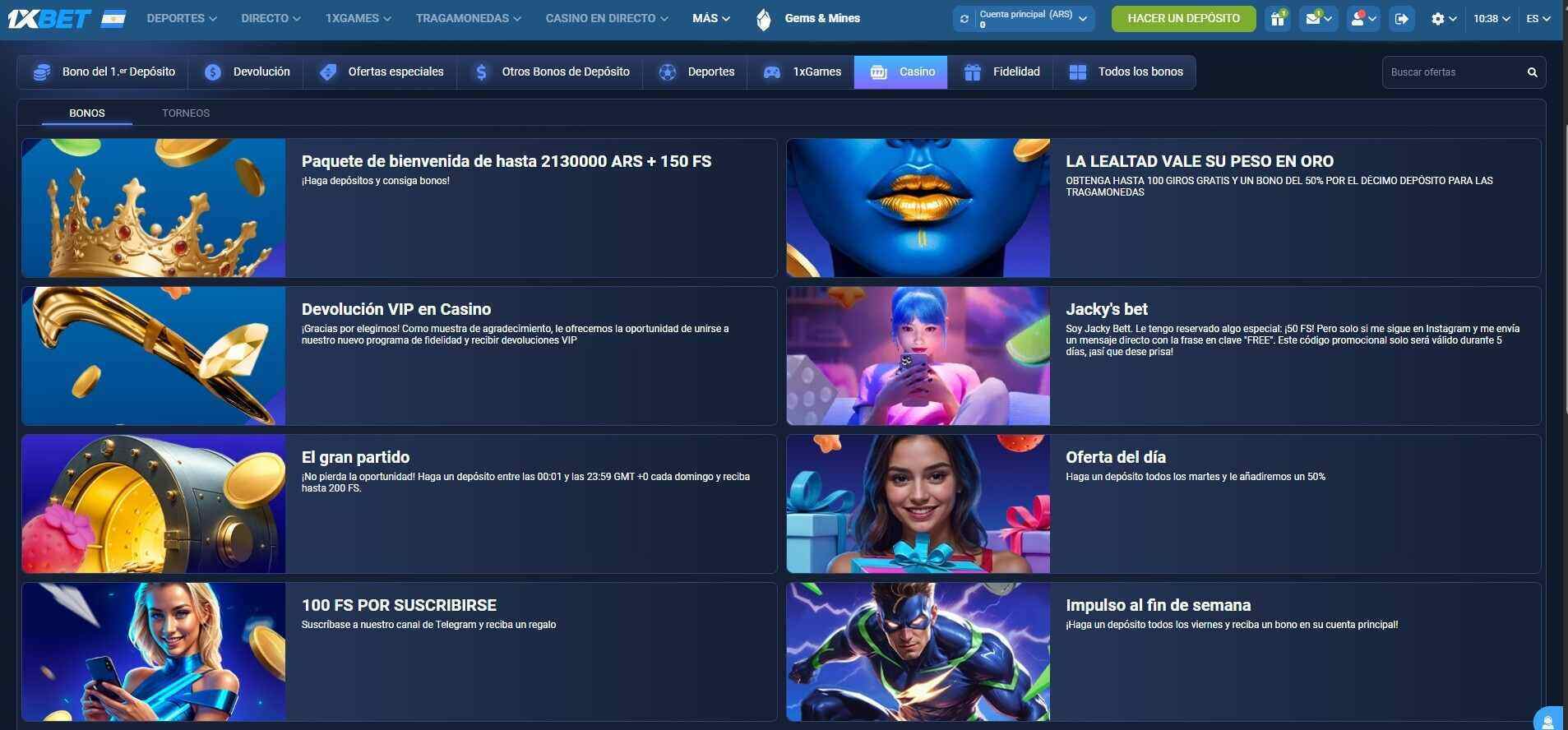The height and width of the screenshot is (730, 1568).
Task: Click the 1XBET logo
Action: 49,18
